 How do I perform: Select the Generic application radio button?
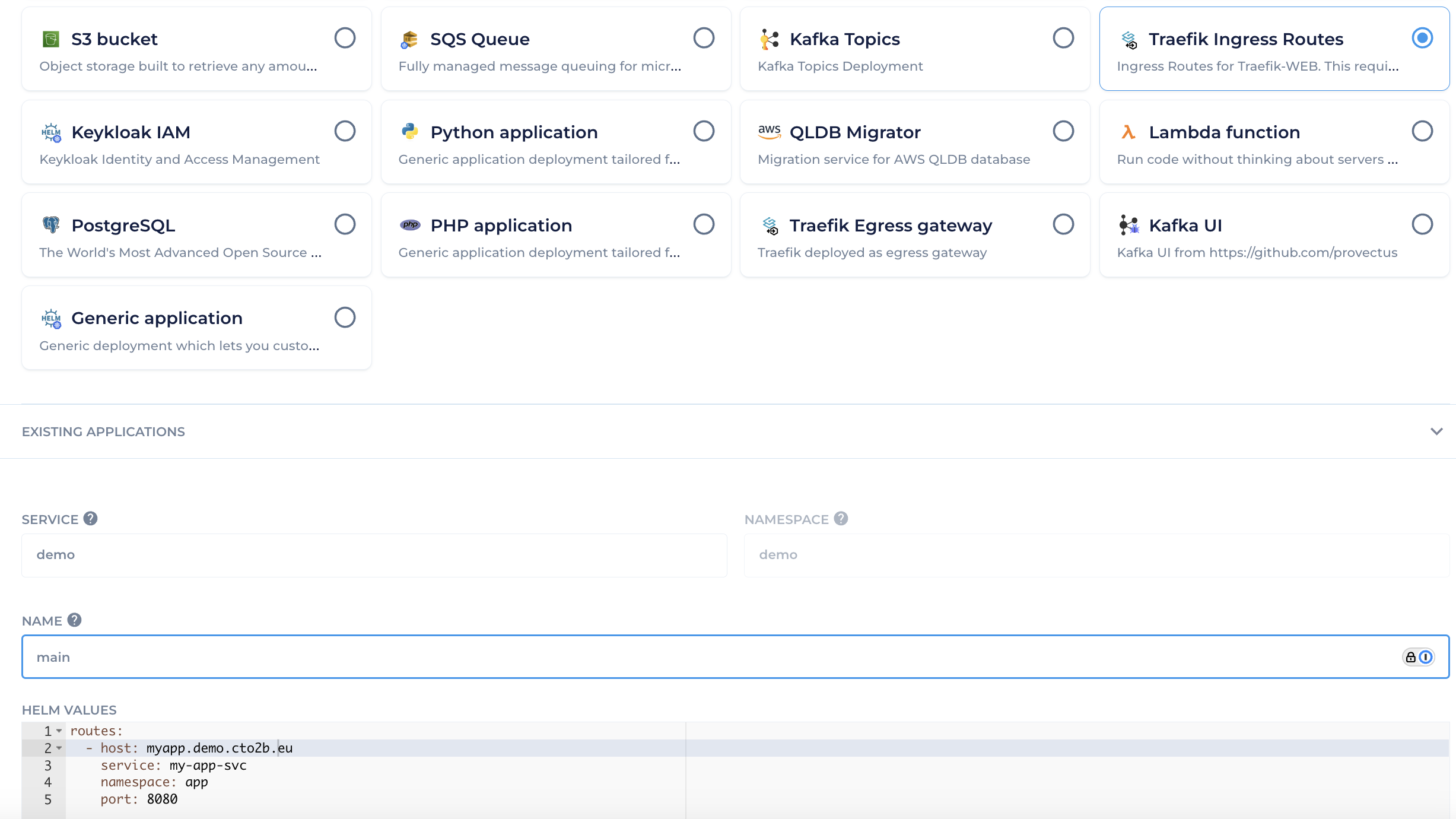pyautogui.click(x=345, y=318)
